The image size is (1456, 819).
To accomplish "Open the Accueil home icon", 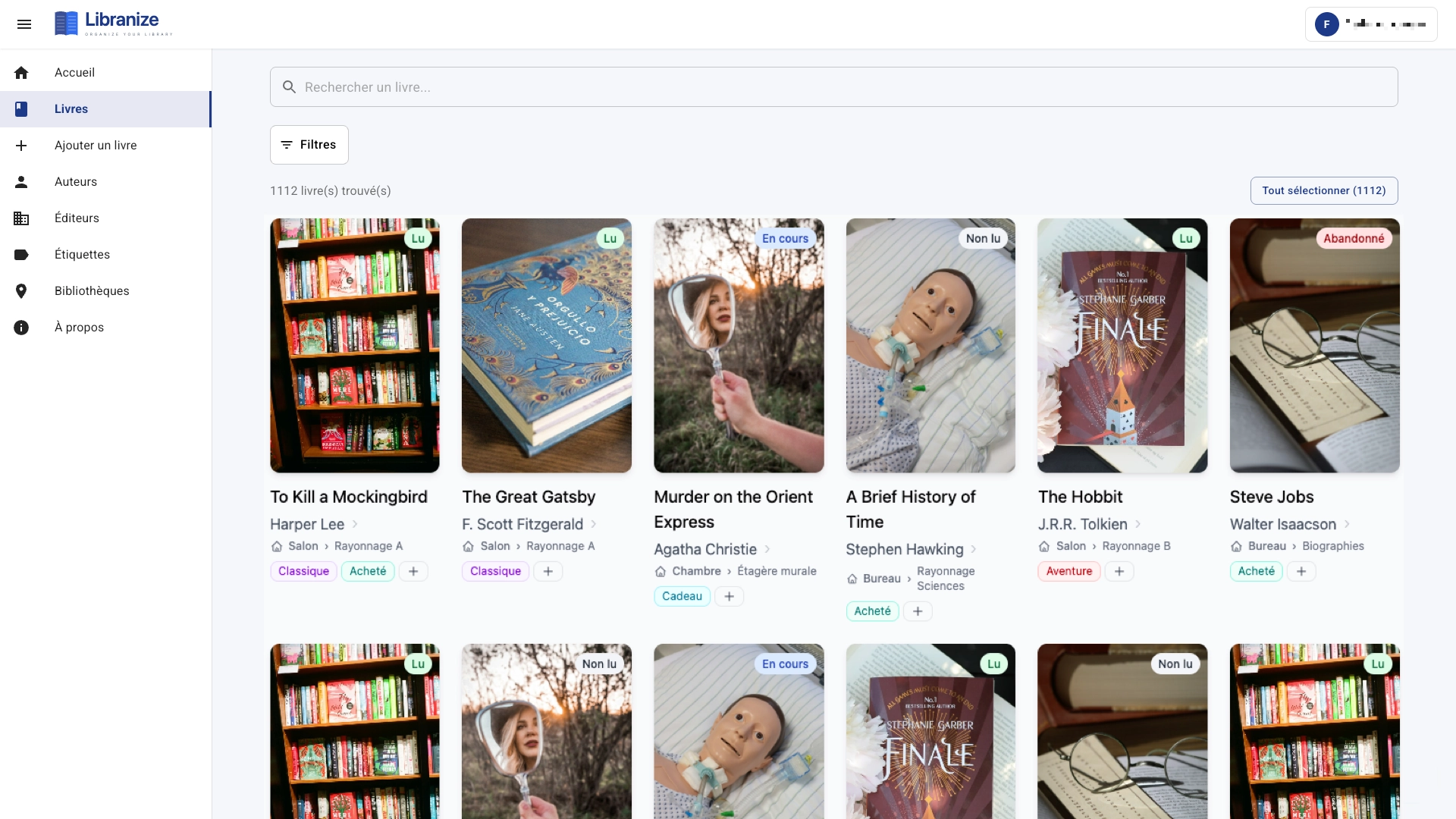I will [x=22, y=72].
